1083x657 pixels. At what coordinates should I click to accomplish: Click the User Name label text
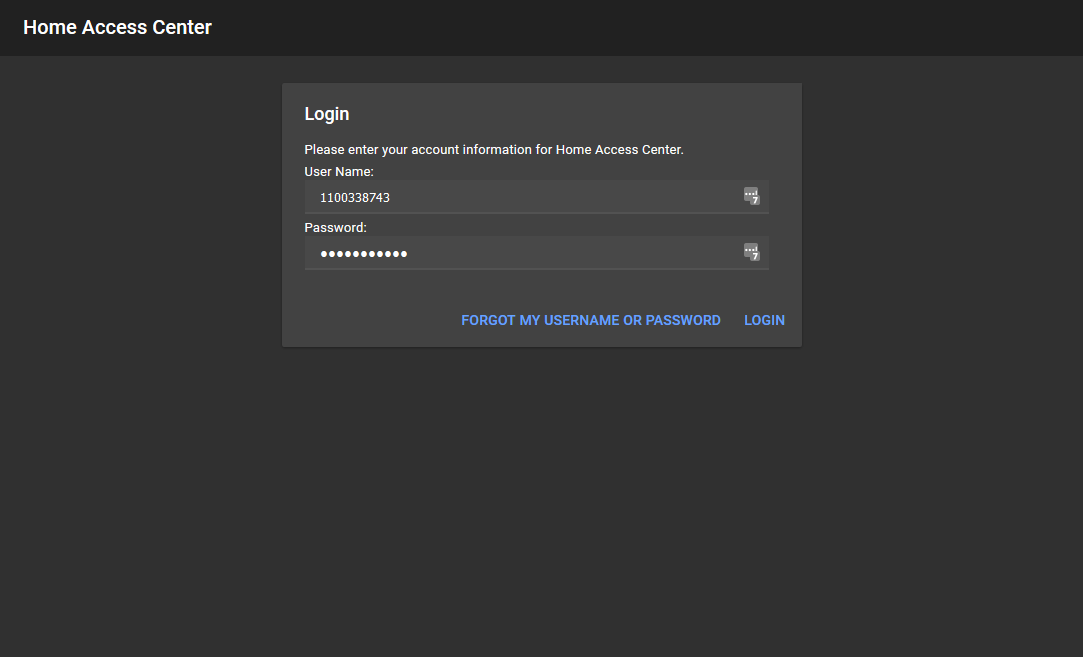339,171
